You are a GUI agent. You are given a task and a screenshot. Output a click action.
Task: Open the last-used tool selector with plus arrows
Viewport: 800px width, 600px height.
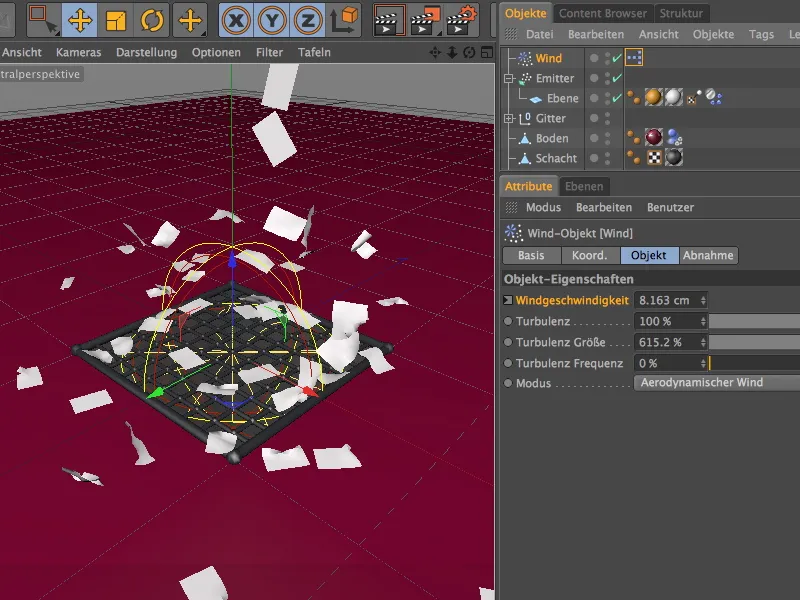point(190,19)
